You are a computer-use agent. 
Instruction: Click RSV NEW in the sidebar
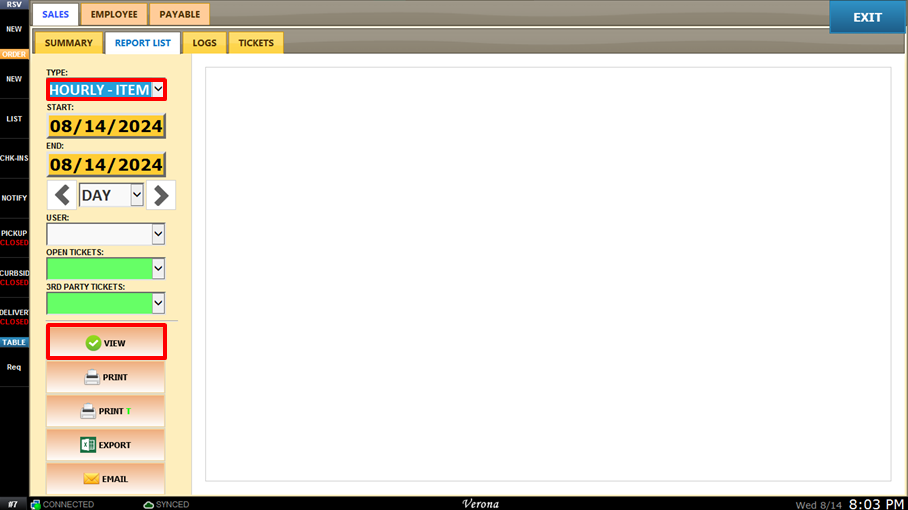coord(14,29)
